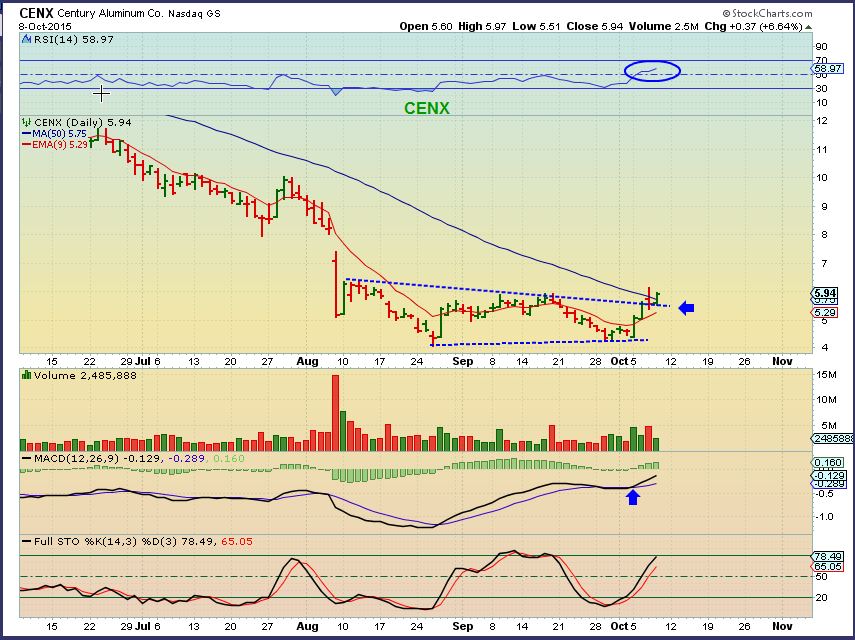This screenshot has width=855, height=640.
Task: Click the RSI indicator icon beside RSI(14)
Action: point(26,39)
